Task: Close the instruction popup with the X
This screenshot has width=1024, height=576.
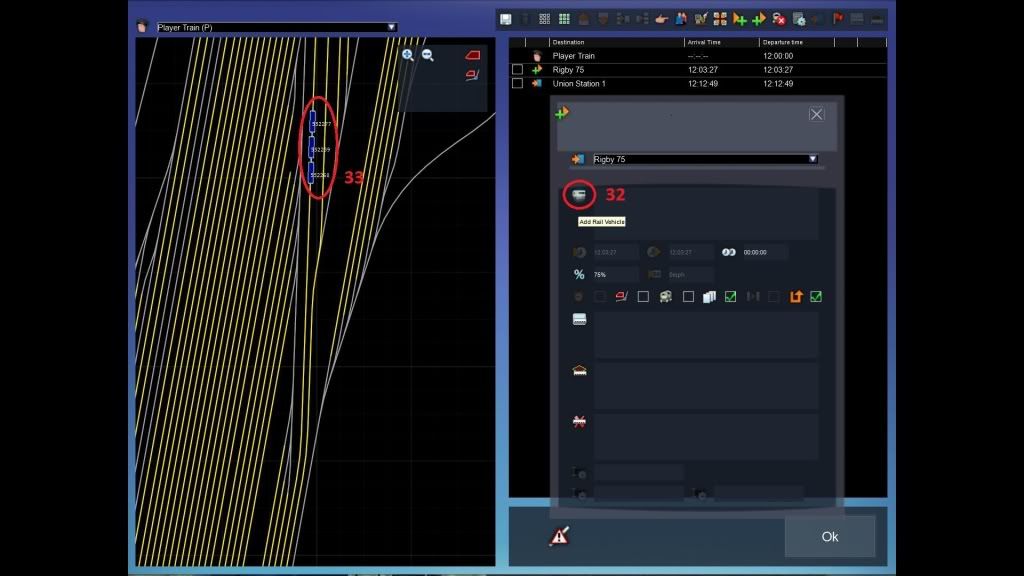Action: (x=816, y=114)
